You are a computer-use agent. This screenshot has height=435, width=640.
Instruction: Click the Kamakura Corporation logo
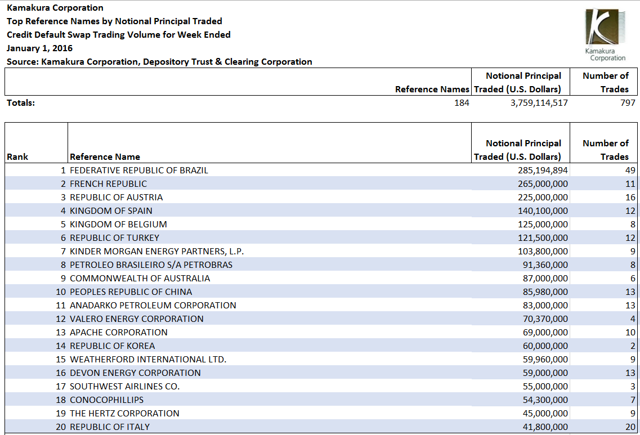click(x=605, y=35)
